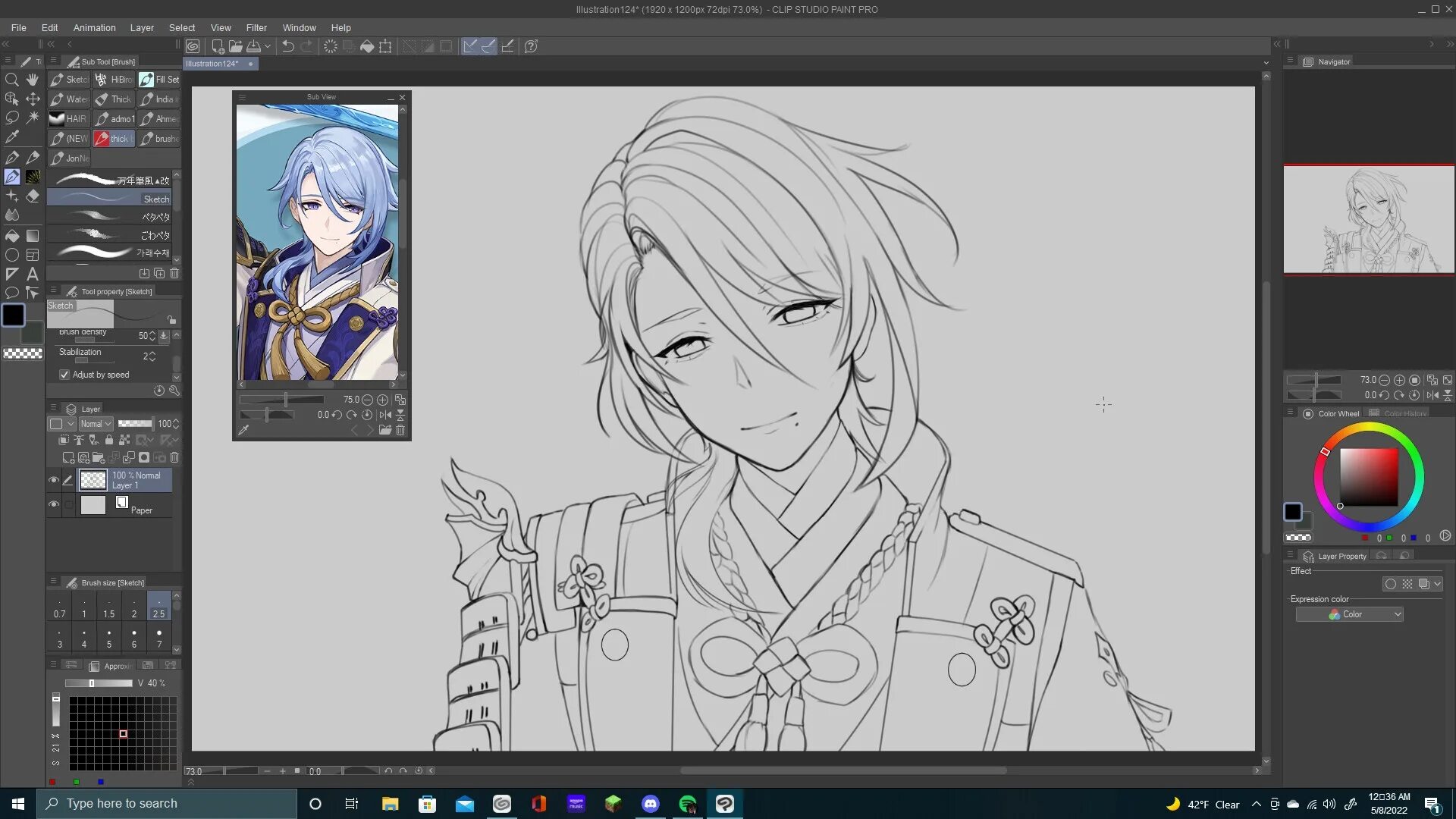Delete layer with Layer panel trash icon
This screenshot has width=1456, height=819.
(x=174, y=458)
